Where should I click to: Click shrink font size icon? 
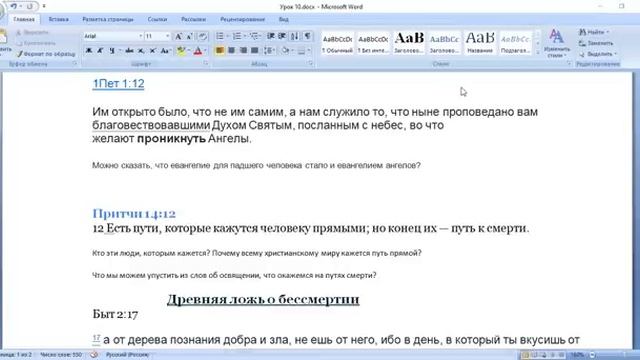tap(189, 36)
